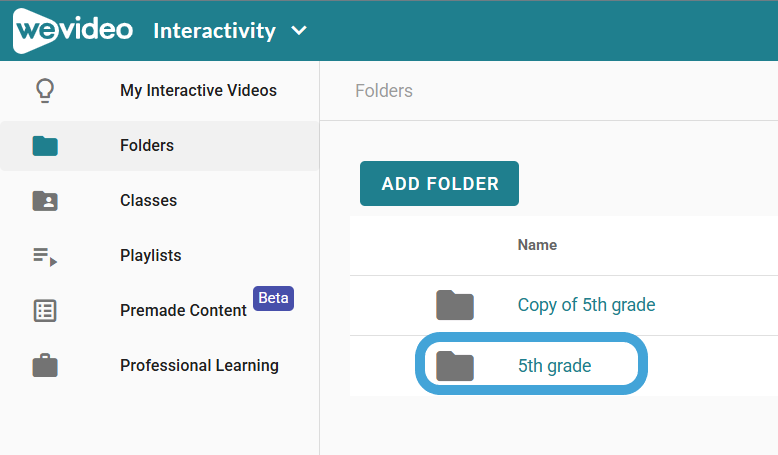Click the ADD FOLDER button
The image size is (778, 455).
click(x=440, y=184)
